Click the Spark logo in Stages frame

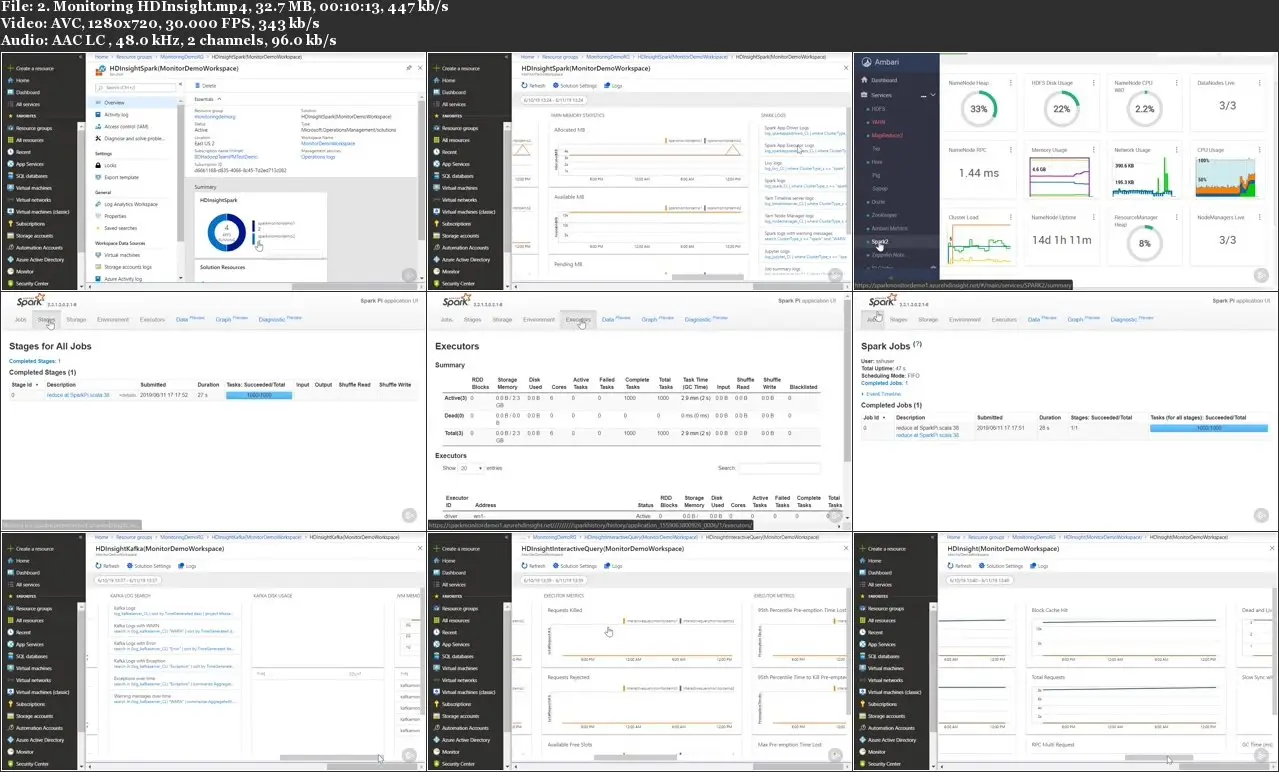(x=29, y=300)
